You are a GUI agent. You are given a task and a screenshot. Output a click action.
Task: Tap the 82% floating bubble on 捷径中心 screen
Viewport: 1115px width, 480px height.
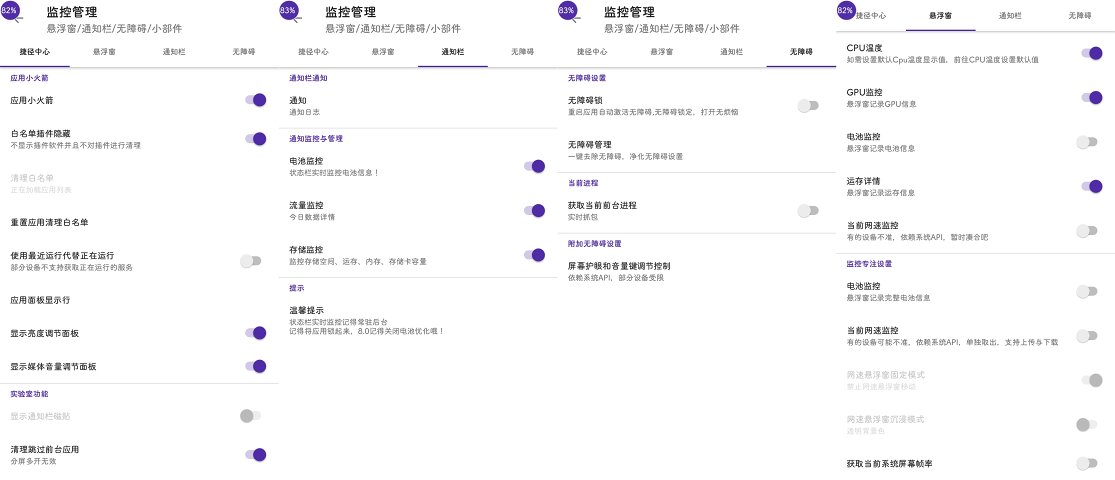click(10, 11)
